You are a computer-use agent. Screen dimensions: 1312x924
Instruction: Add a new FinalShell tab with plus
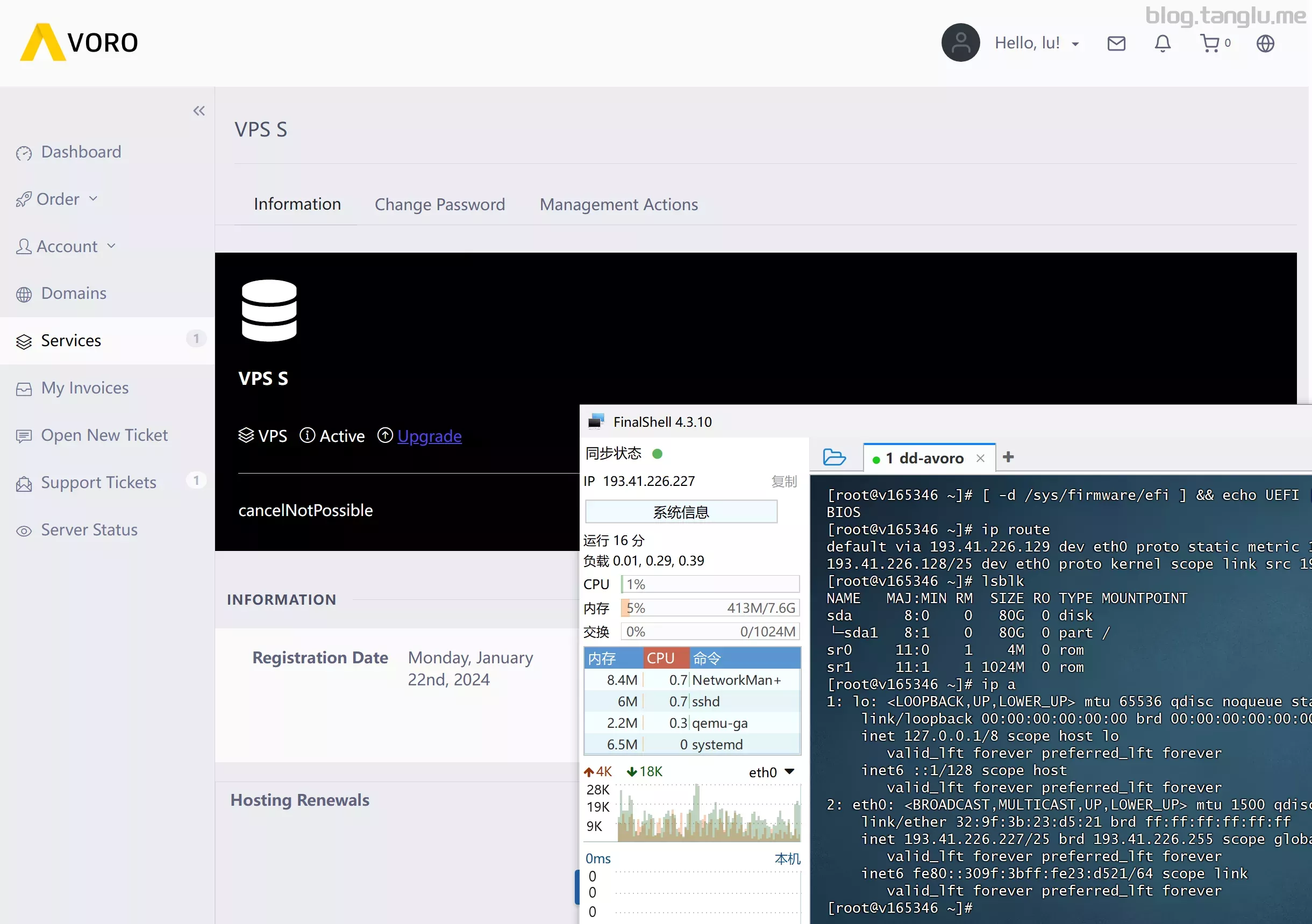[x=1009, y=457]
